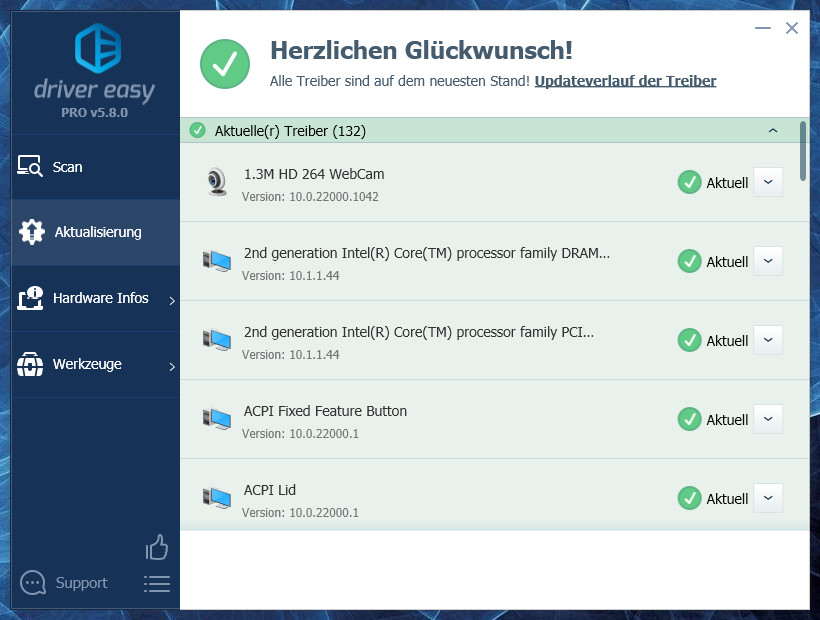Click PRO v5.8.0 version label
This screenshot has width=820, height=620.
point(95,112)
